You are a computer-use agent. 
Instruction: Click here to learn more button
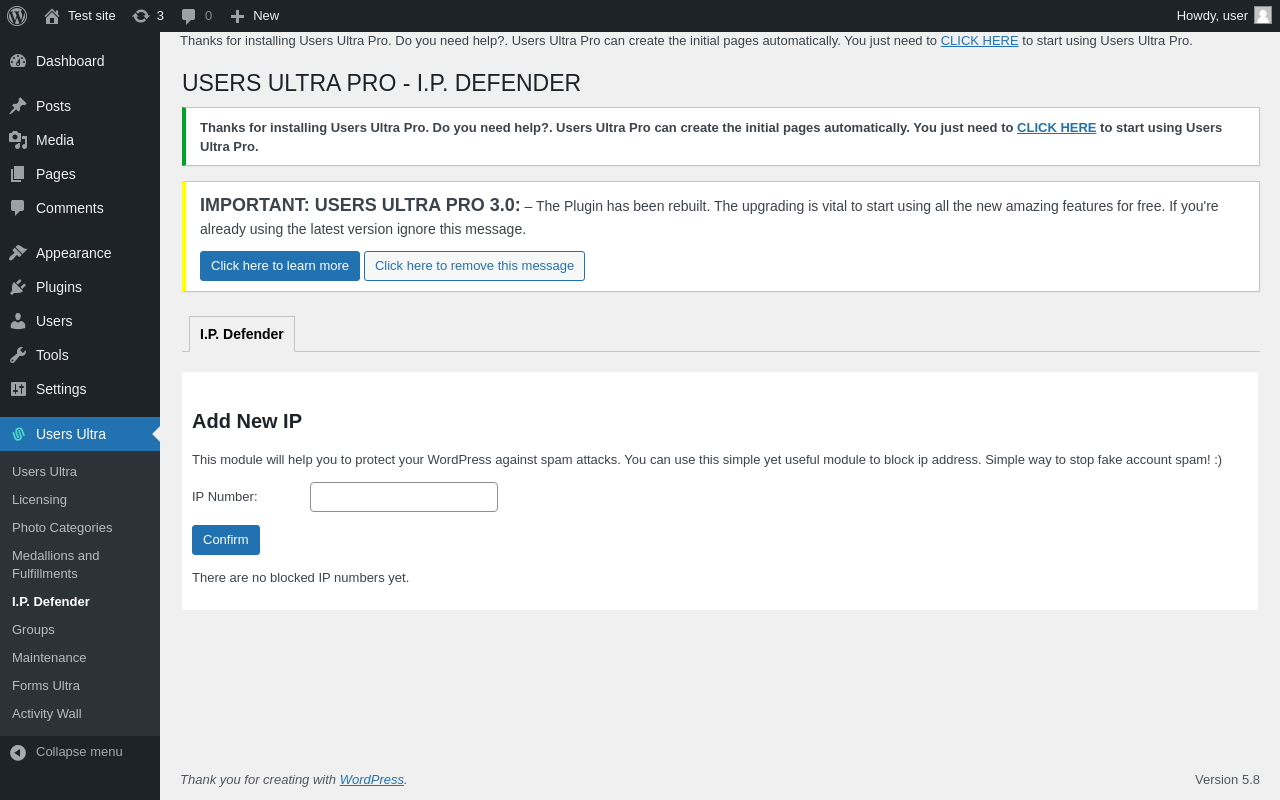280,266
